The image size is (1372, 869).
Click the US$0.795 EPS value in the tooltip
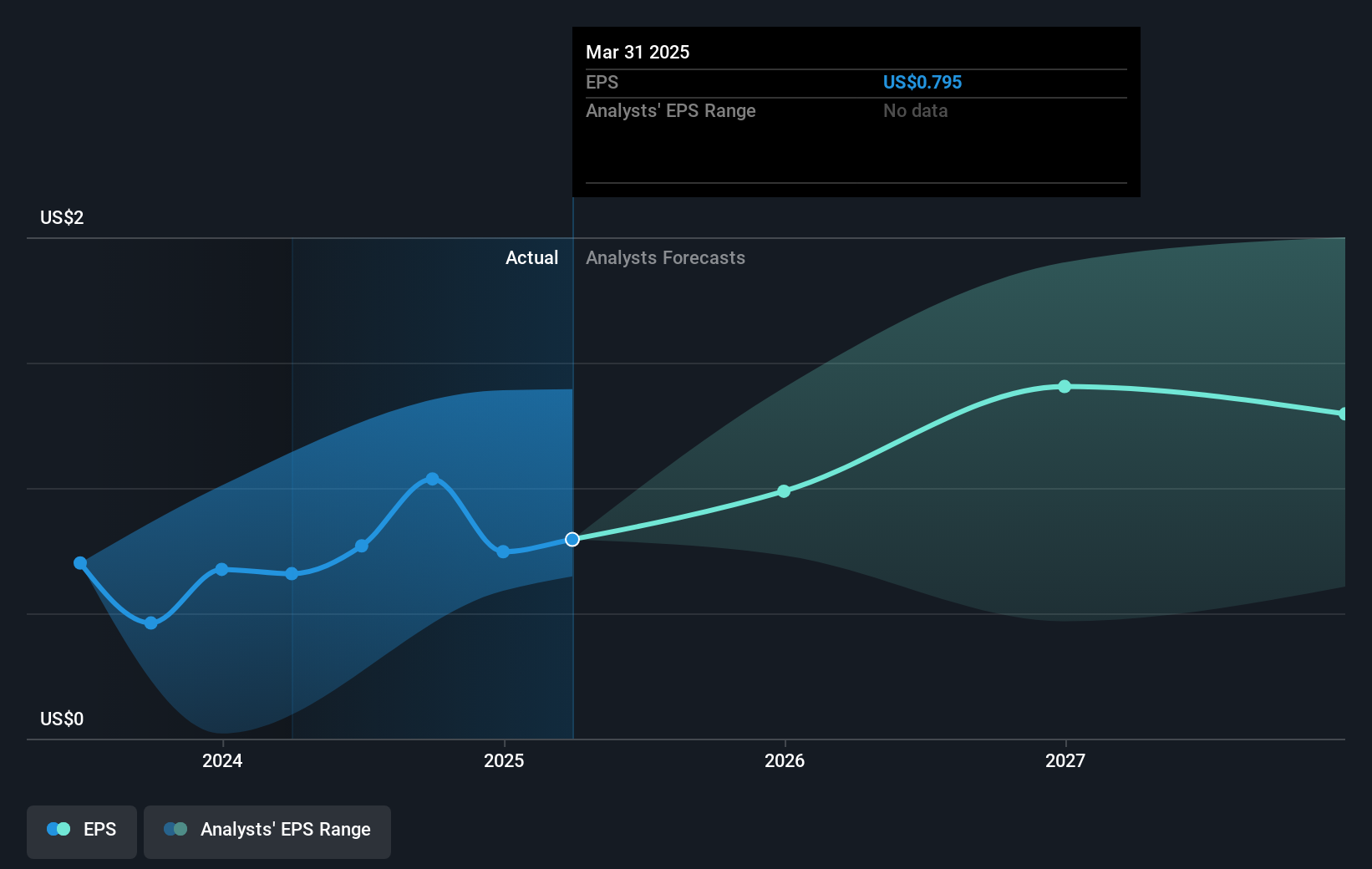pos(922,82)
